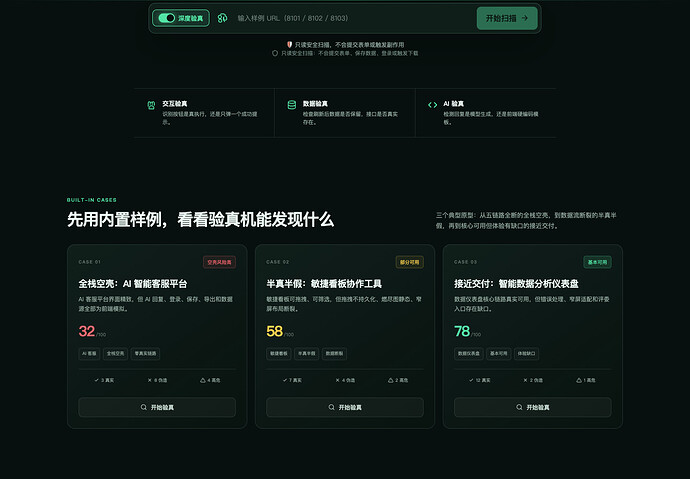Select the 全栈空壳 tag
This screenshot has height=479, width=690.
115,354
